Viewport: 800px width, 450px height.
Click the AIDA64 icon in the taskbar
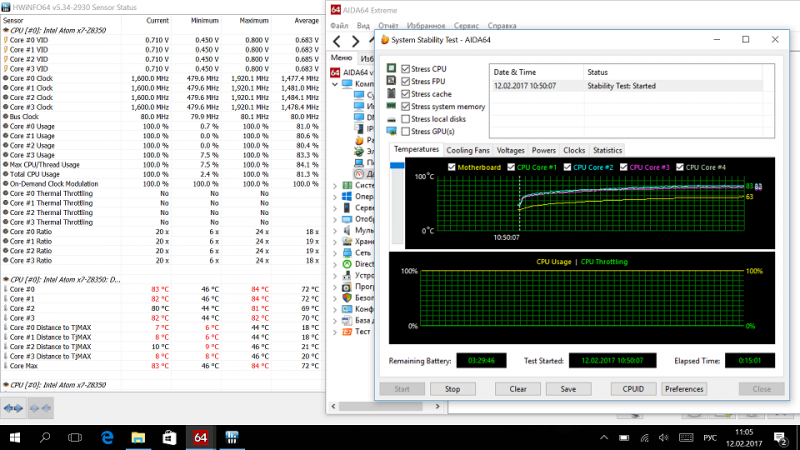click(x=200, y=438)
